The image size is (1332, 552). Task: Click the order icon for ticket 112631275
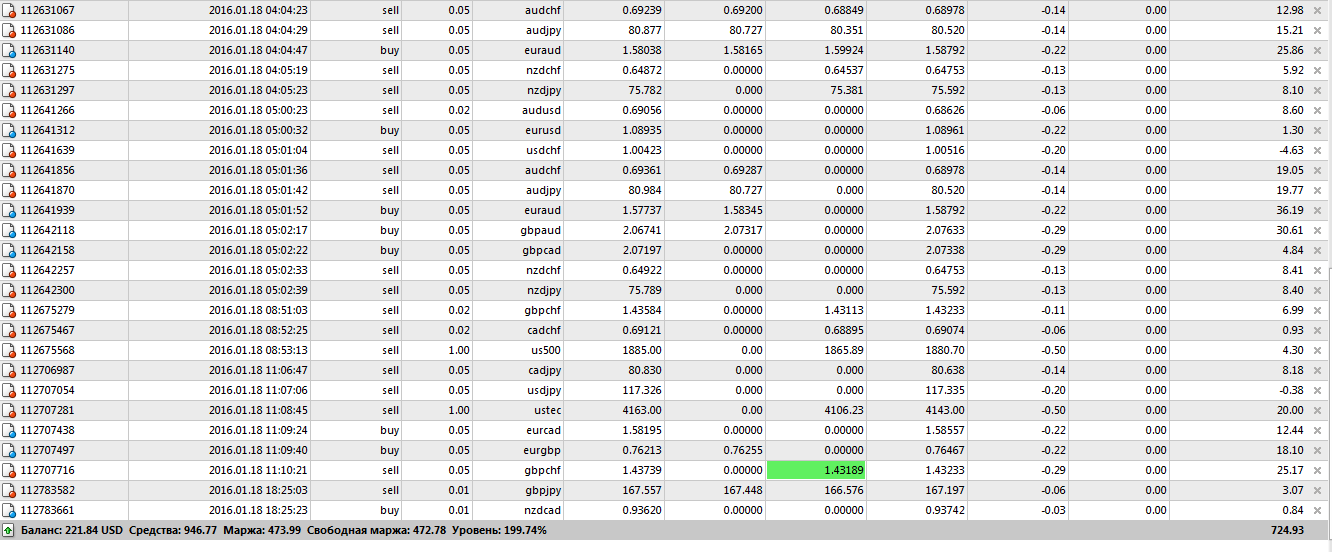point(9,70)
